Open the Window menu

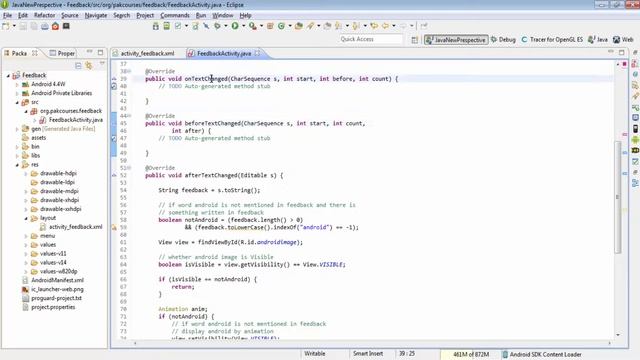[x=222, y=16]
